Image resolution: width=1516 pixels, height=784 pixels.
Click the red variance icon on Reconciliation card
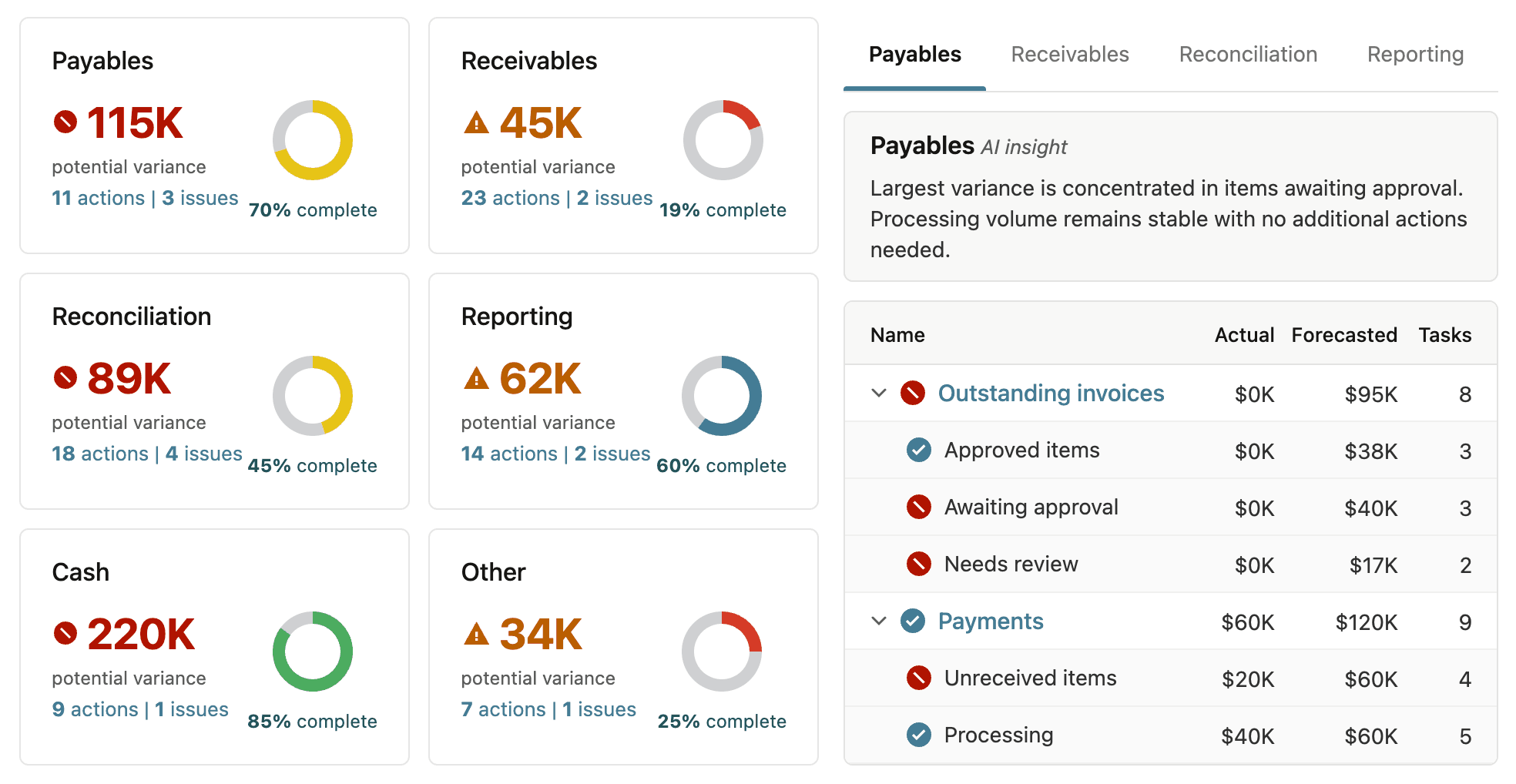(66, 377)
